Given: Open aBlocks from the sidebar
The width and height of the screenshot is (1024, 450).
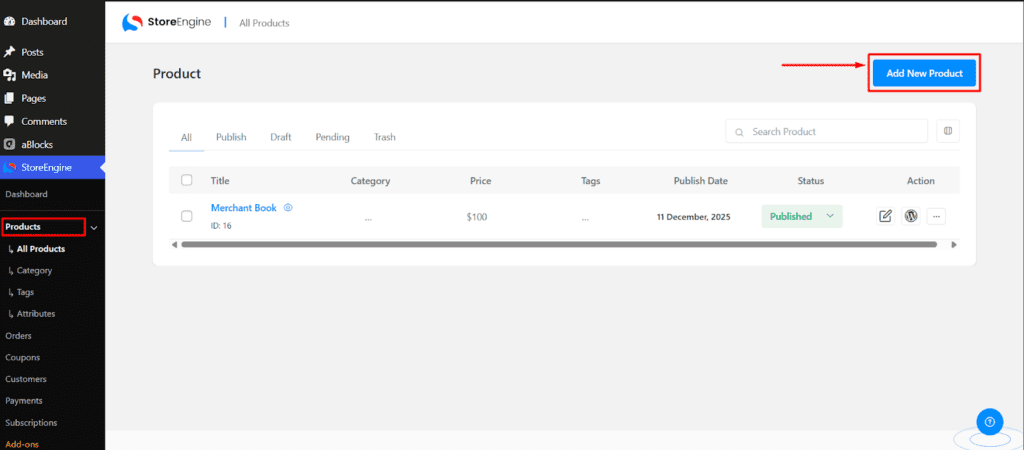Looking at the screenshot, I should point(36,144).
